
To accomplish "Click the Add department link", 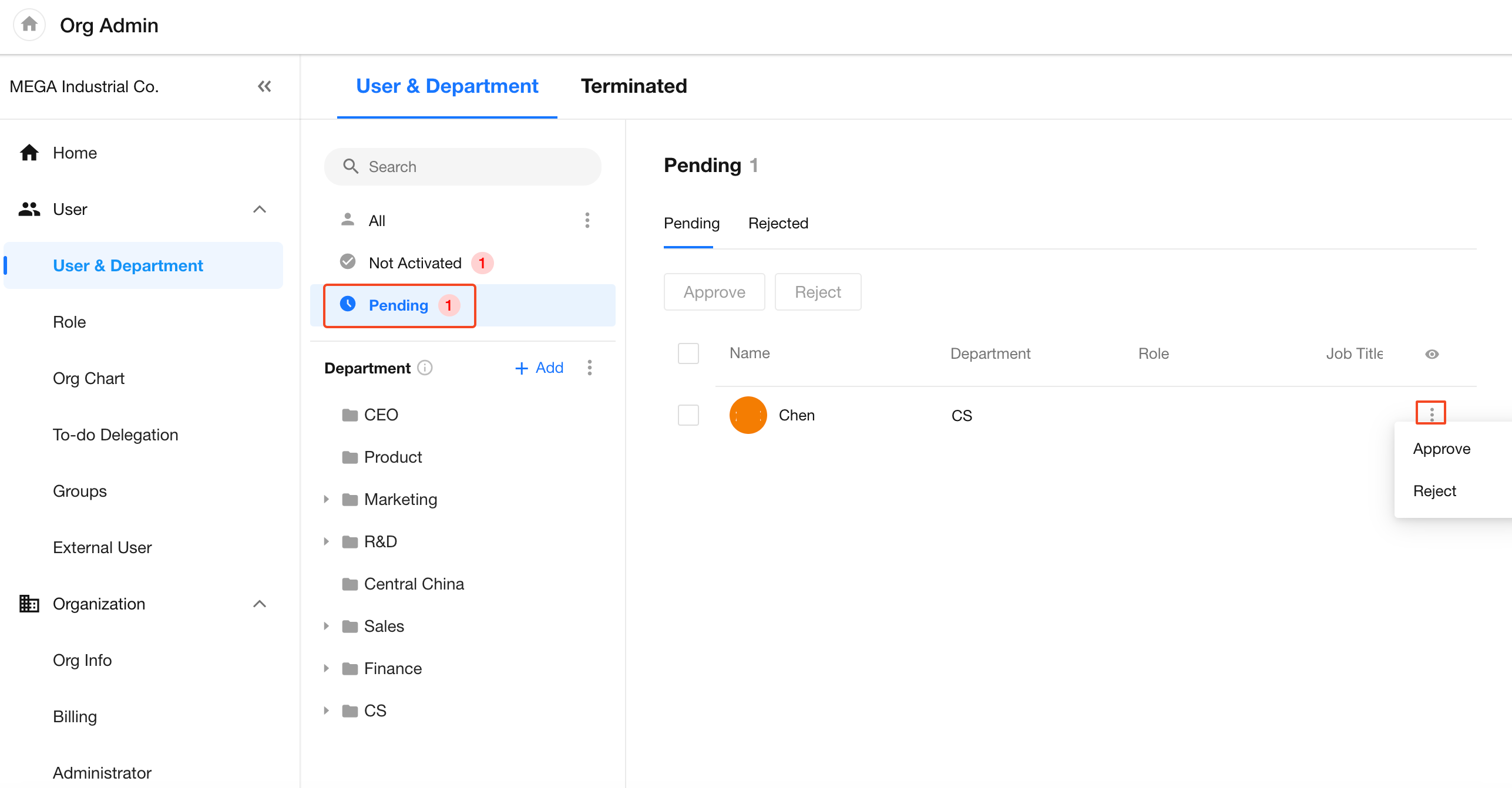I will [x=539, y=368].
